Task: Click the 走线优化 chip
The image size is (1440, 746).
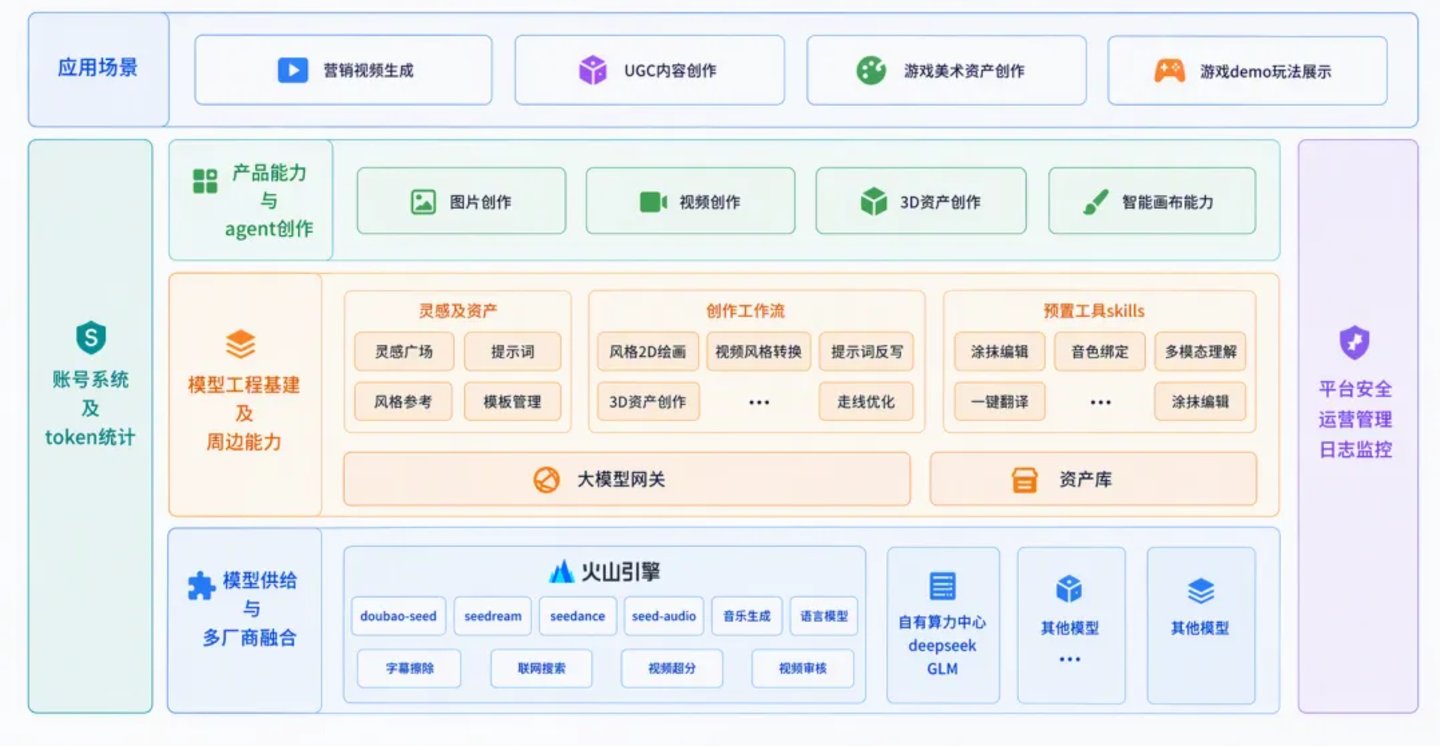Action: pos(866,402)
